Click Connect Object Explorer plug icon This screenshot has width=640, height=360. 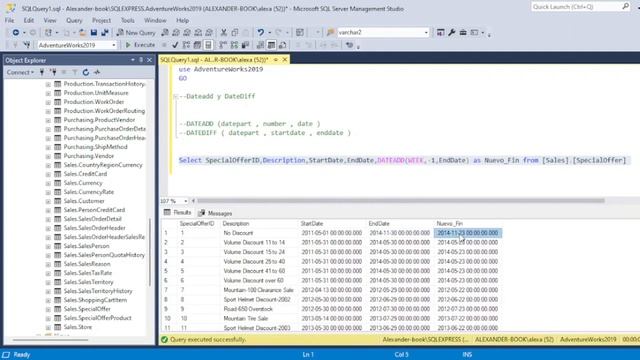click(42, 72)
